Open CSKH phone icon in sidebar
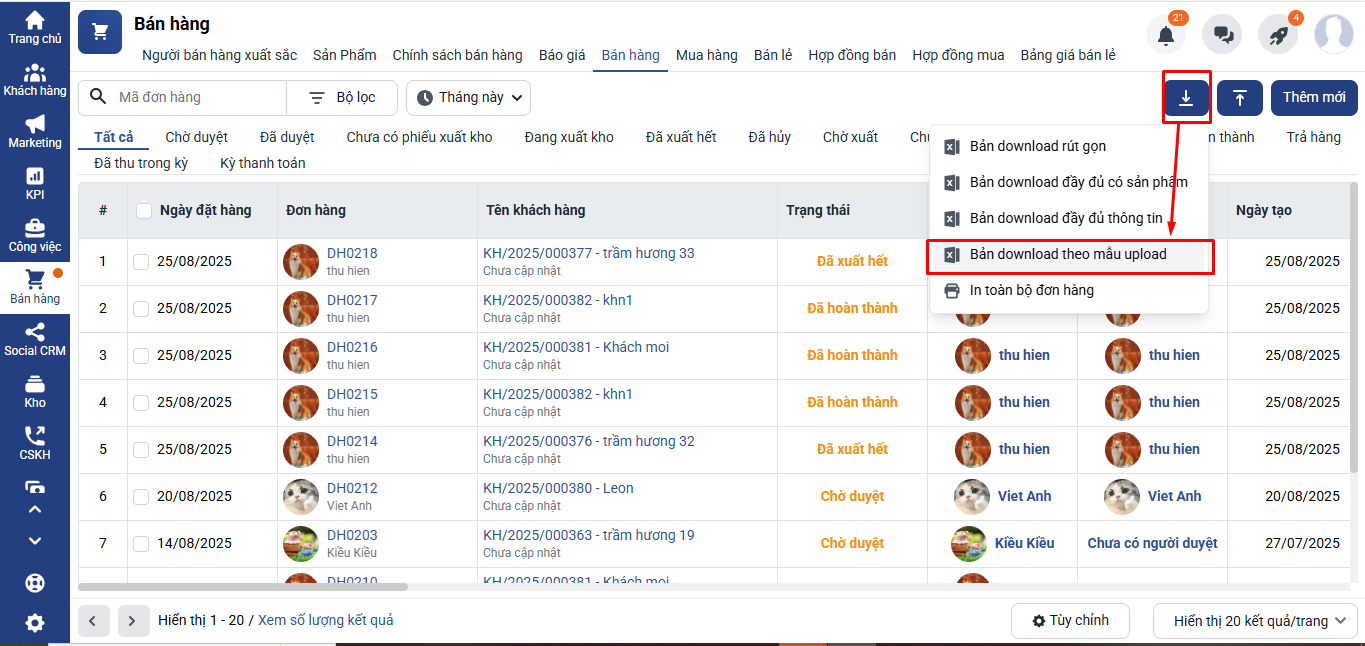The width and height of the screenshot is (1365, 646). 35,444
